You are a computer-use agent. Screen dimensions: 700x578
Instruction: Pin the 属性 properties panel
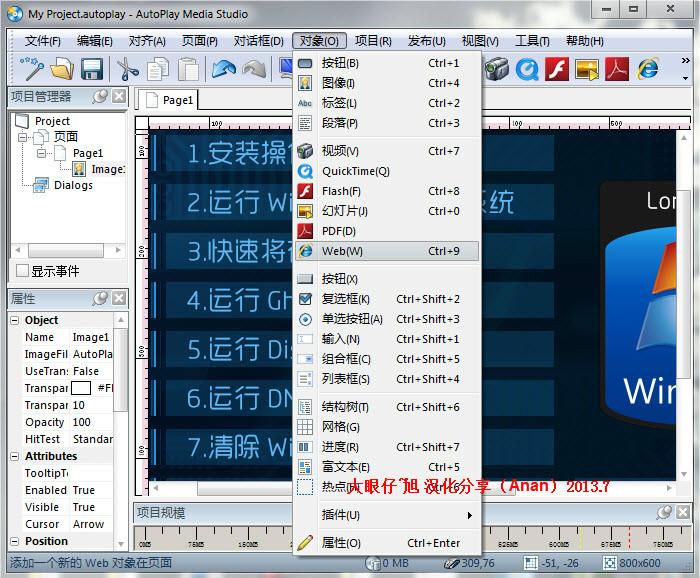[x=99, y=299]
